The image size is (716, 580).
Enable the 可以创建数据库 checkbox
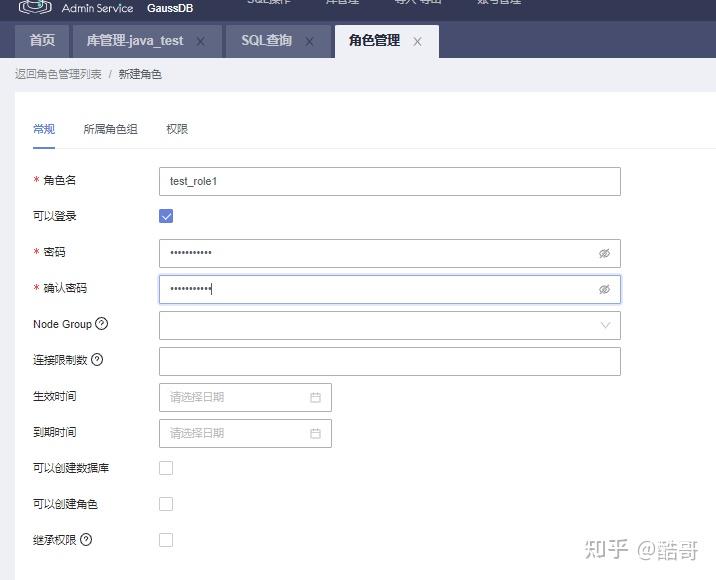(166, 468)
